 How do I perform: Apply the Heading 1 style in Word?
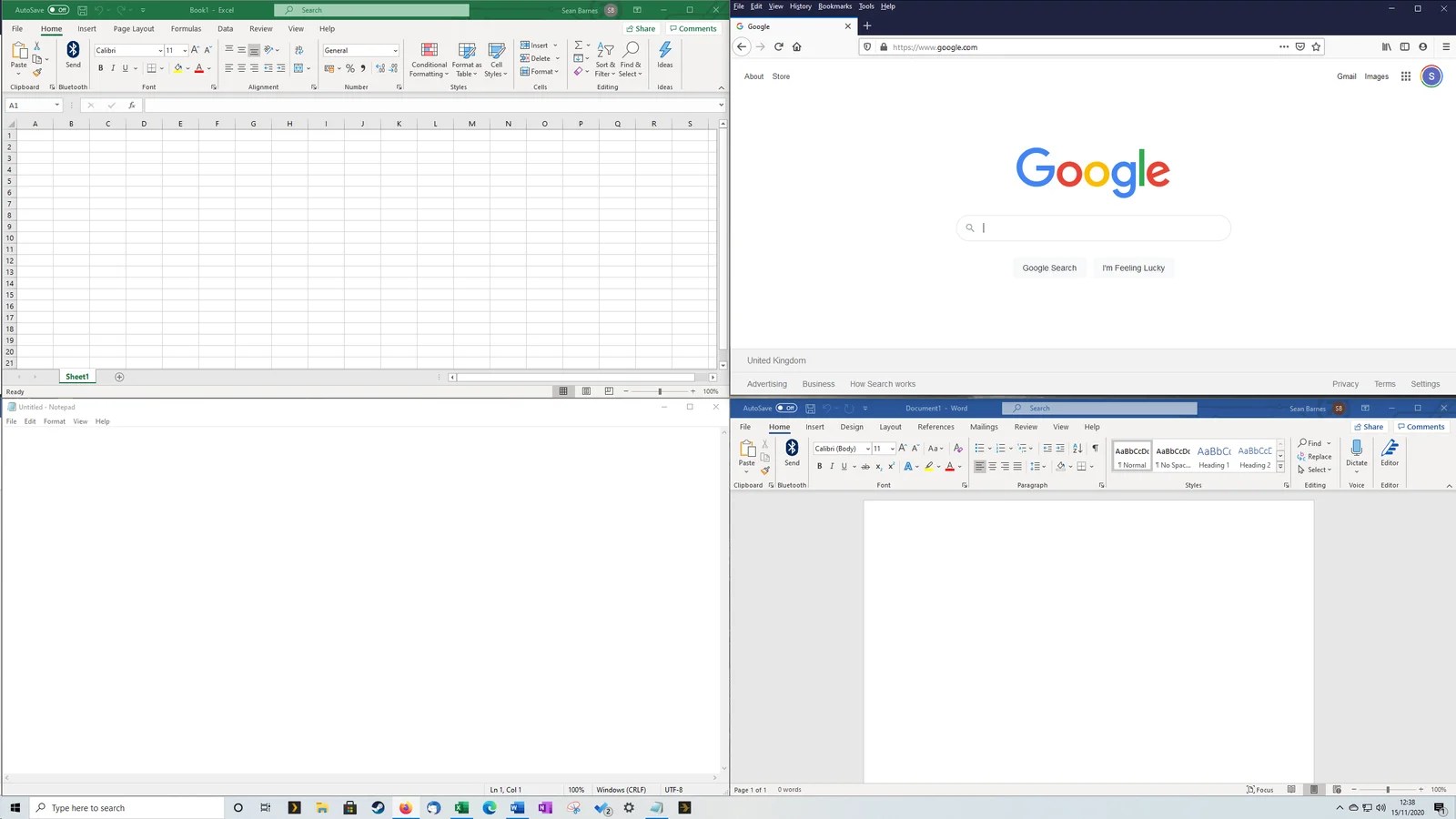[x=1214, y=456]
